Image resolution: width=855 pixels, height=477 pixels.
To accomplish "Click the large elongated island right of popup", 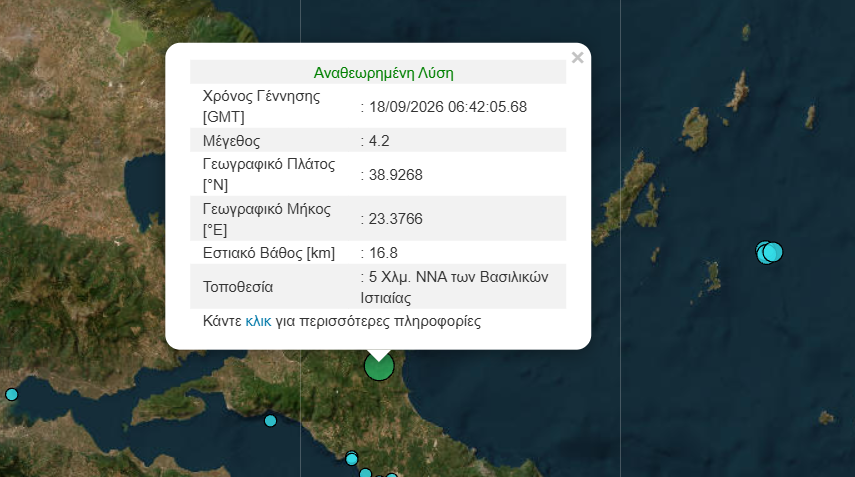I will [626, 197].
